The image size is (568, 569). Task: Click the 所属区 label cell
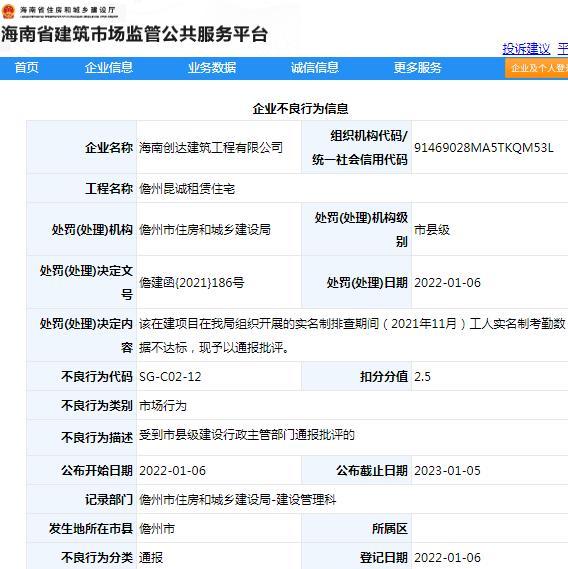coord(356,529)
